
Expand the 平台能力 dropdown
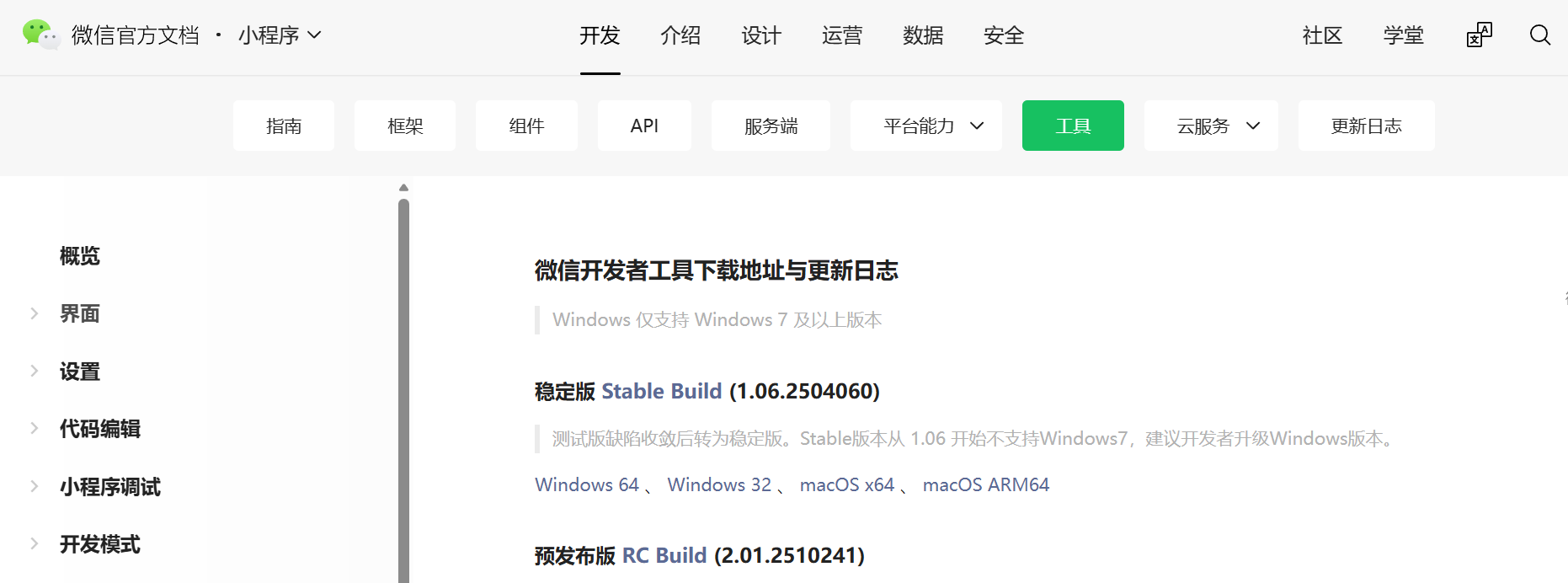coord(926,126)
